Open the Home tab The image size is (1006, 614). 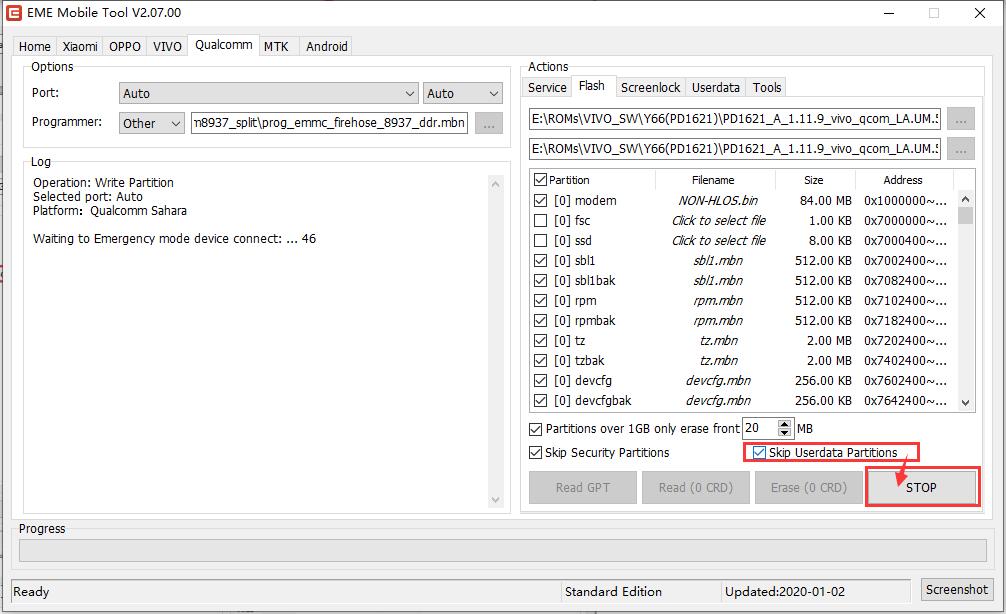pos(35,46)
